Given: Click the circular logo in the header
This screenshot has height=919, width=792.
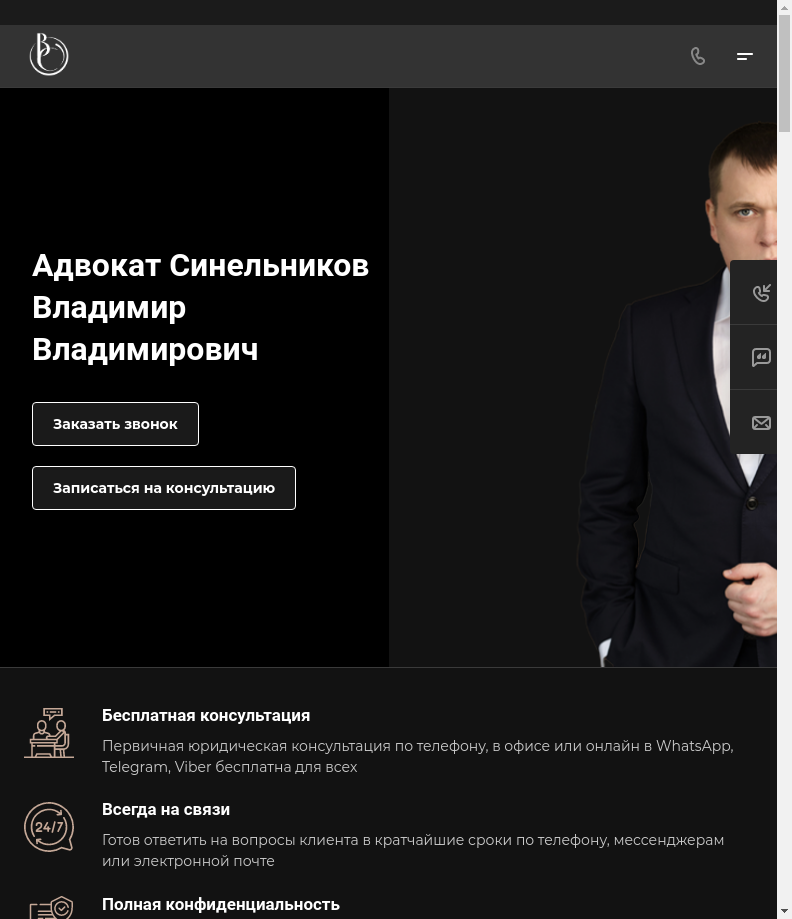Looking at the screenshot, I should point(49,55).
